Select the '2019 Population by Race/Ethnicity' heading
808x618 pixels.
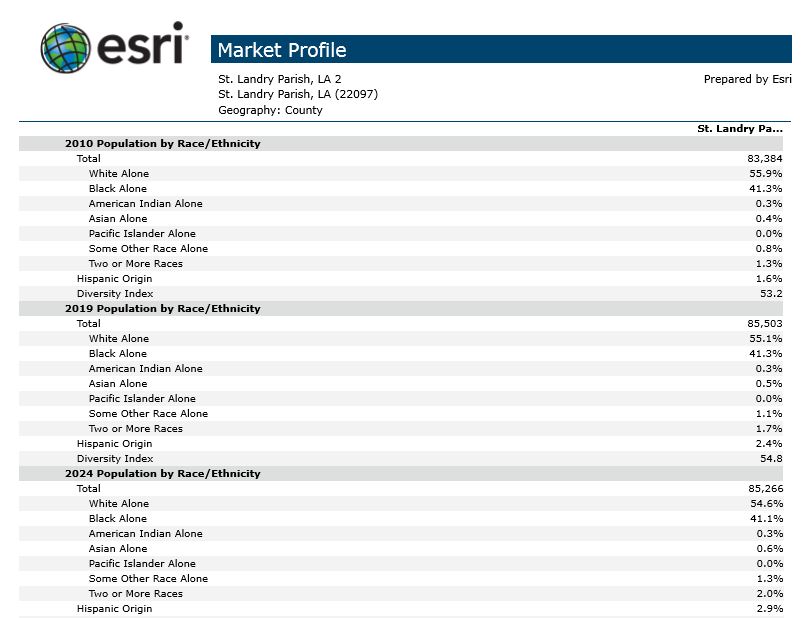pyautogui.click(x=162, y=308)
